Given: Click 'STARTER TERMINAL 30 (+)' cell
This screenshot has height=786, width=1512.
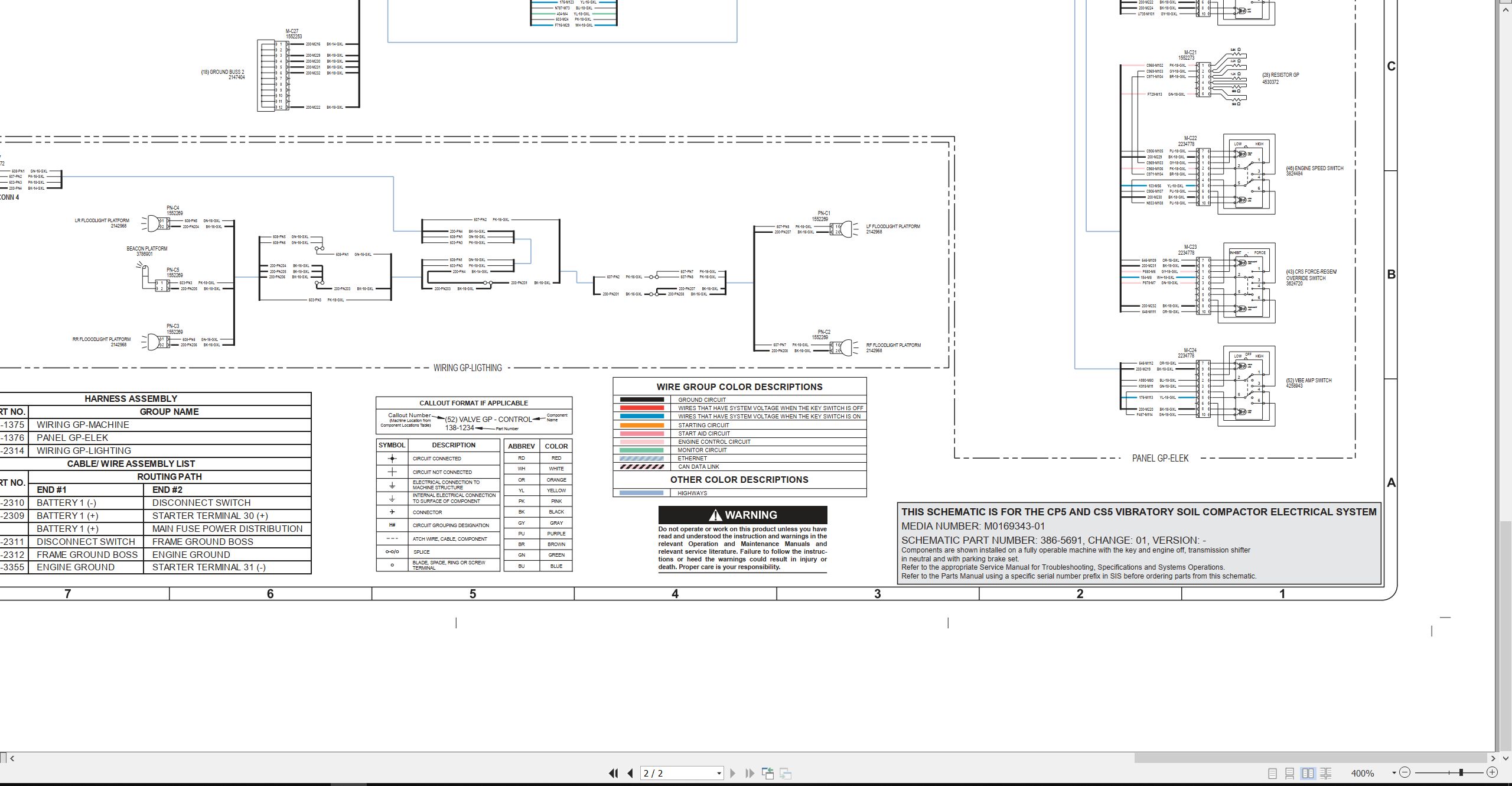Looking at the screenshot, I should (210, 516).
